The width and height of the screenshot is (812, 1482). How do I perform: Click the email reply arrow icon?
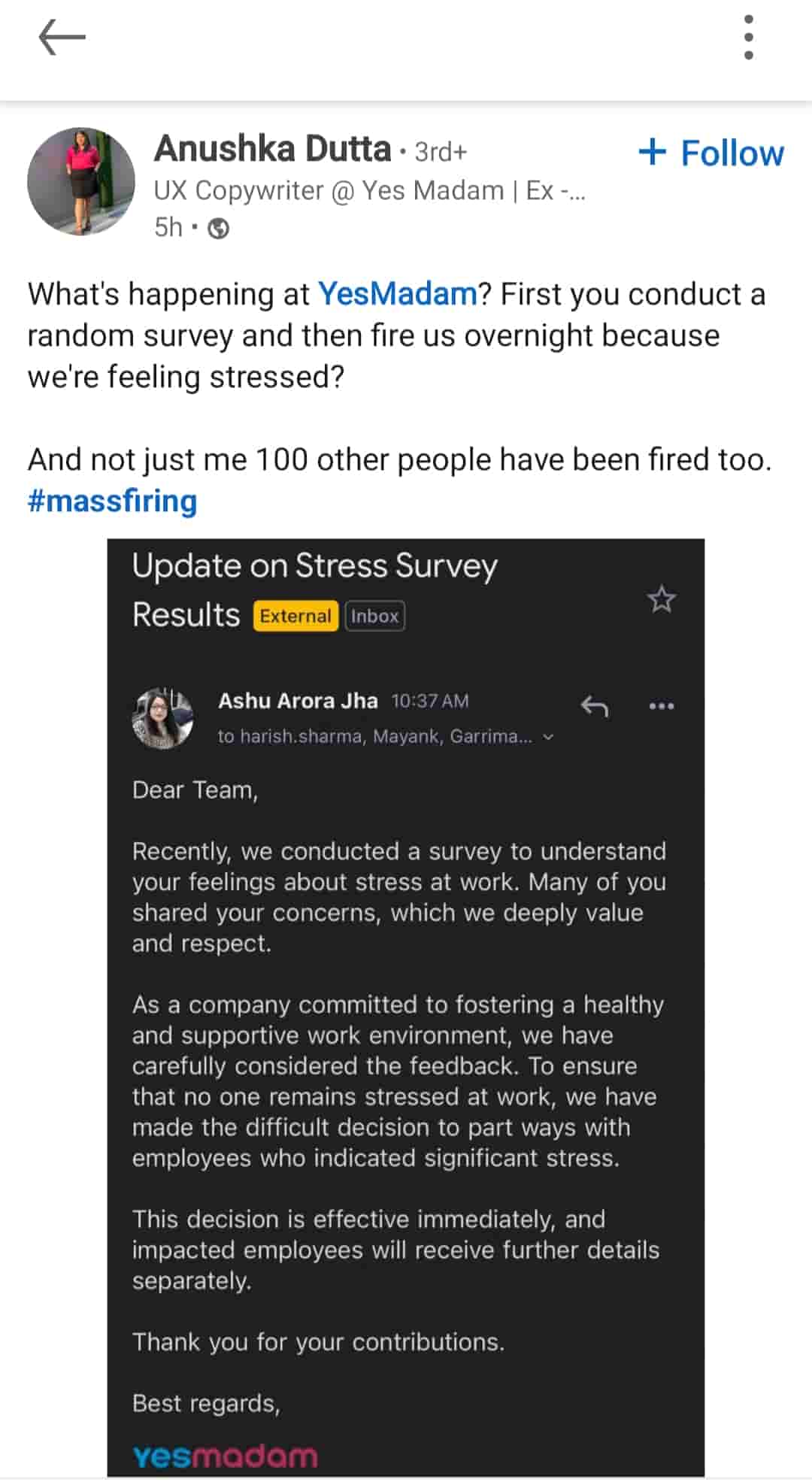[595, 706]
